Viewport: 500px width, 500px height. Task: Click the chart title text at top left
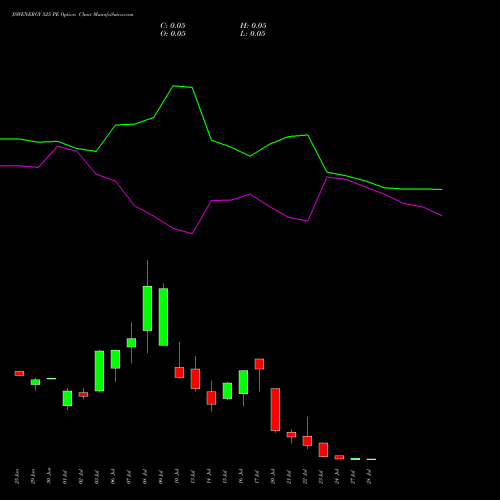72,15
